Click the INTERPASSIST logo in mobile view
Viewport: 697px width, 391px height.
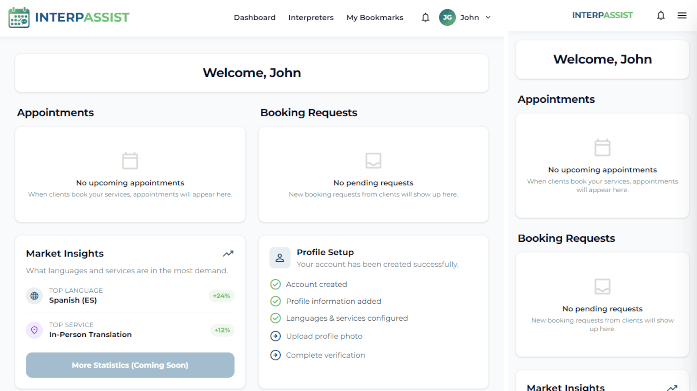click(x=602, y=15)
